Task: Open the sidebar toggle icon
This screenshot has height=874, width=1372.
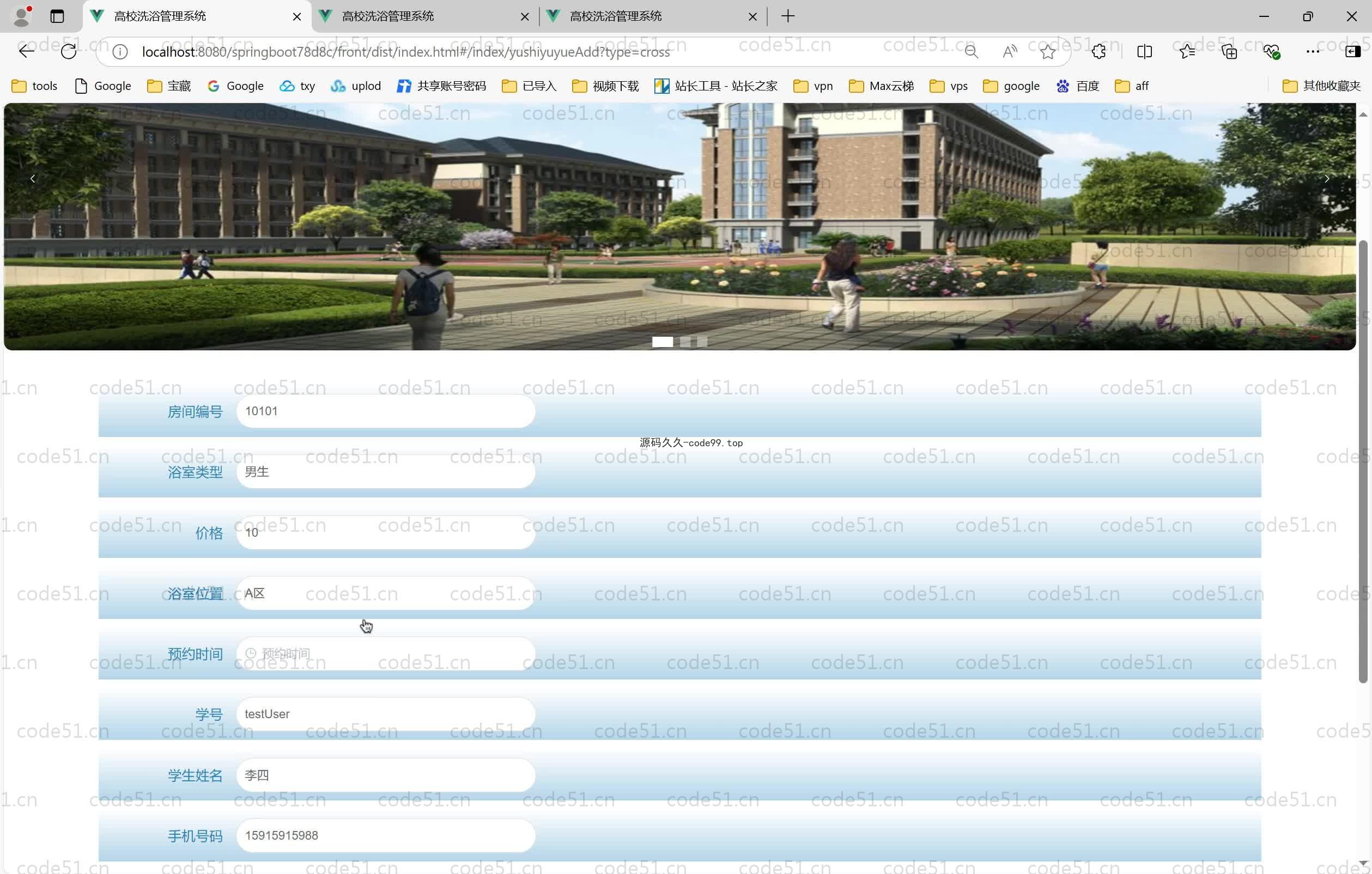Action: [x=1352, y=52]
